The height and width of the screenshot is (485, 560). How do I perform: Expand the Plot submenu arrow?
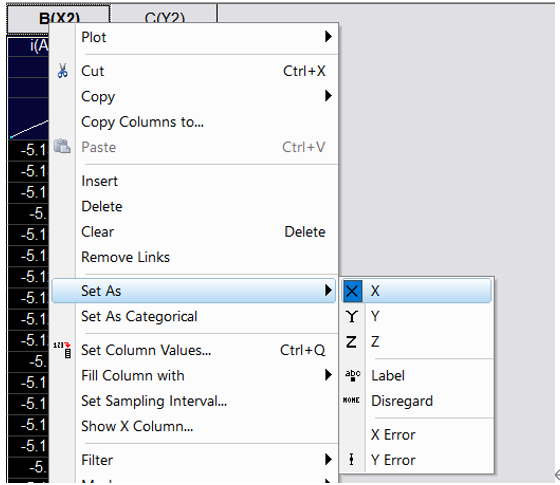coord(328,36)
